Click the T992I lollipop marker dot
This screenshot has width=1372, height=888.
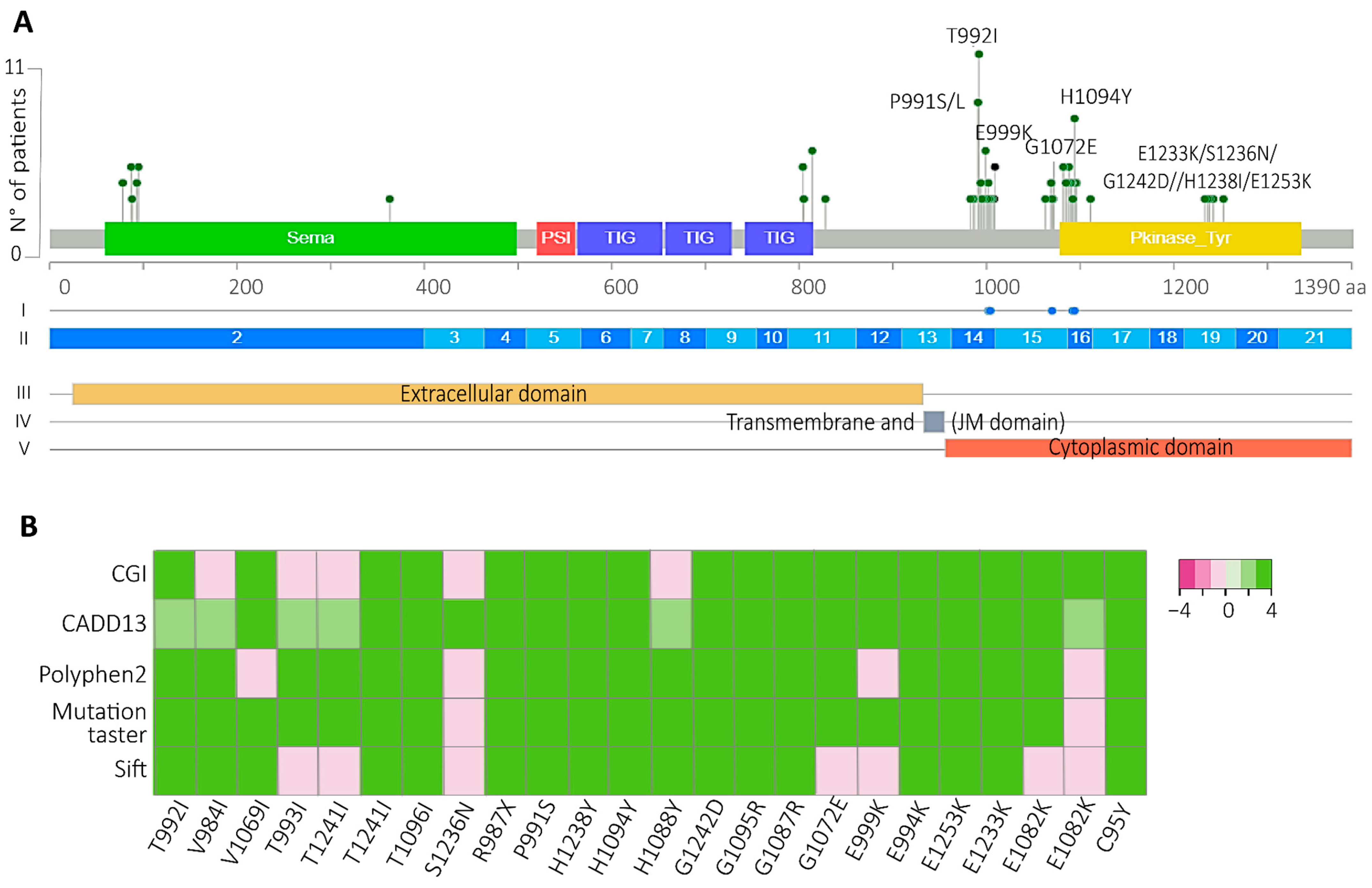(979, 54)
